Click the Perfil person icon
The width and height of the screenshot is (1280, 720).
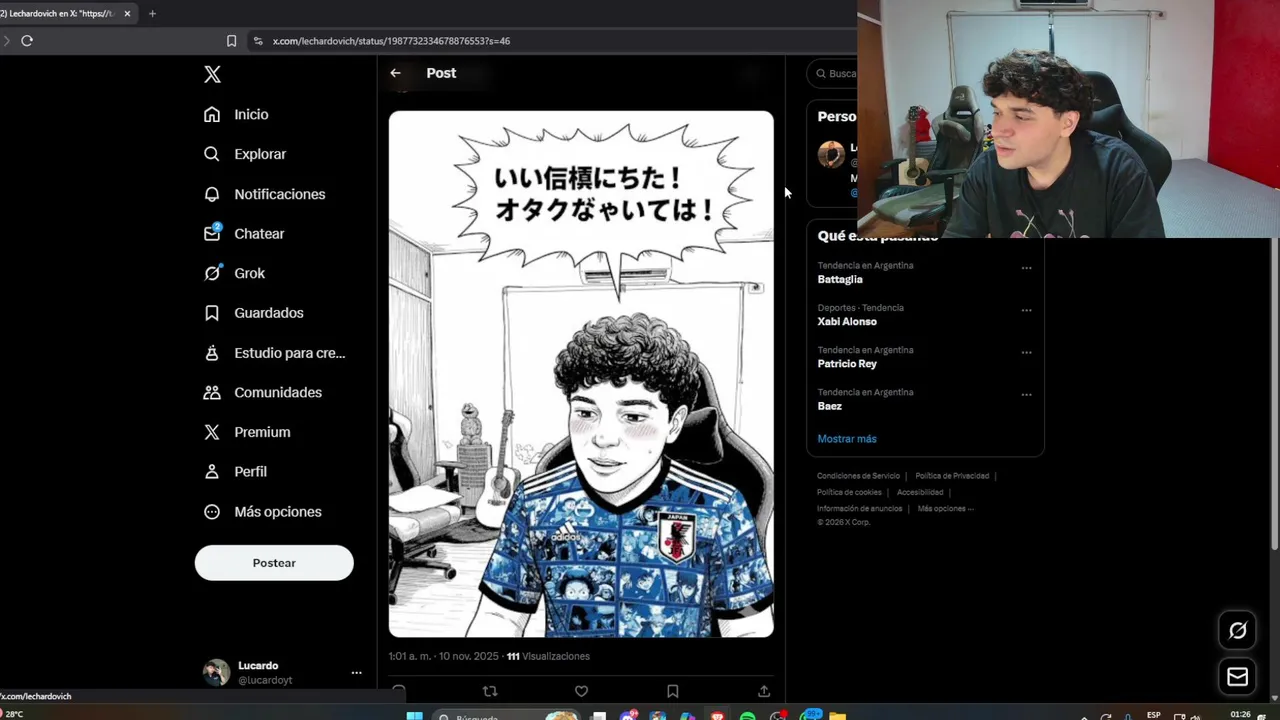212,471
